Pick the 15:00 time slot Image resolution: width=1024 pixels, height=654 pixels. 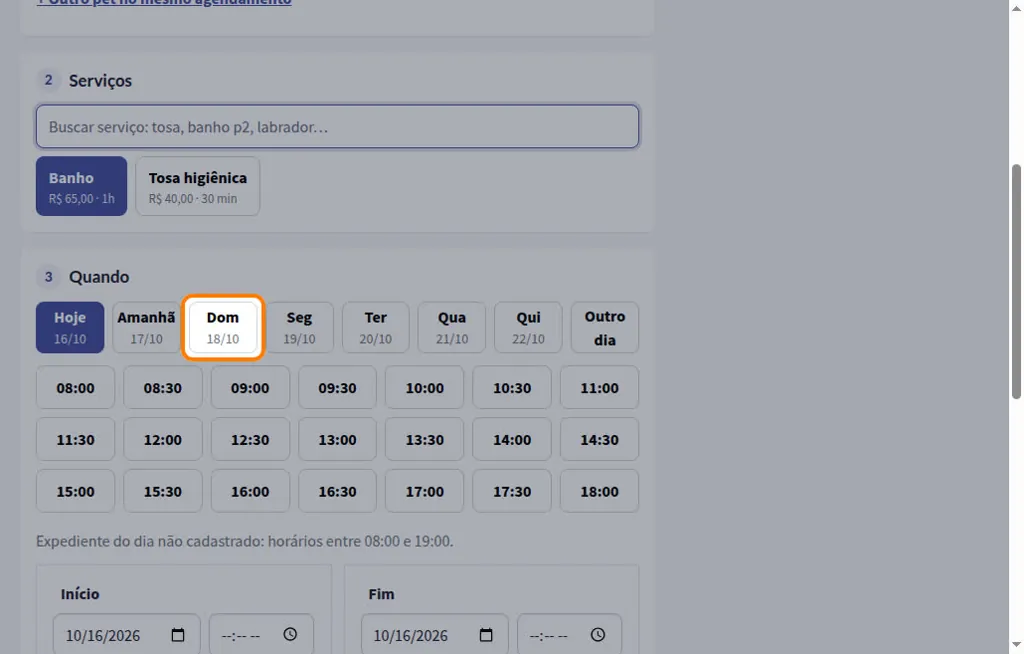pos(75,491)
